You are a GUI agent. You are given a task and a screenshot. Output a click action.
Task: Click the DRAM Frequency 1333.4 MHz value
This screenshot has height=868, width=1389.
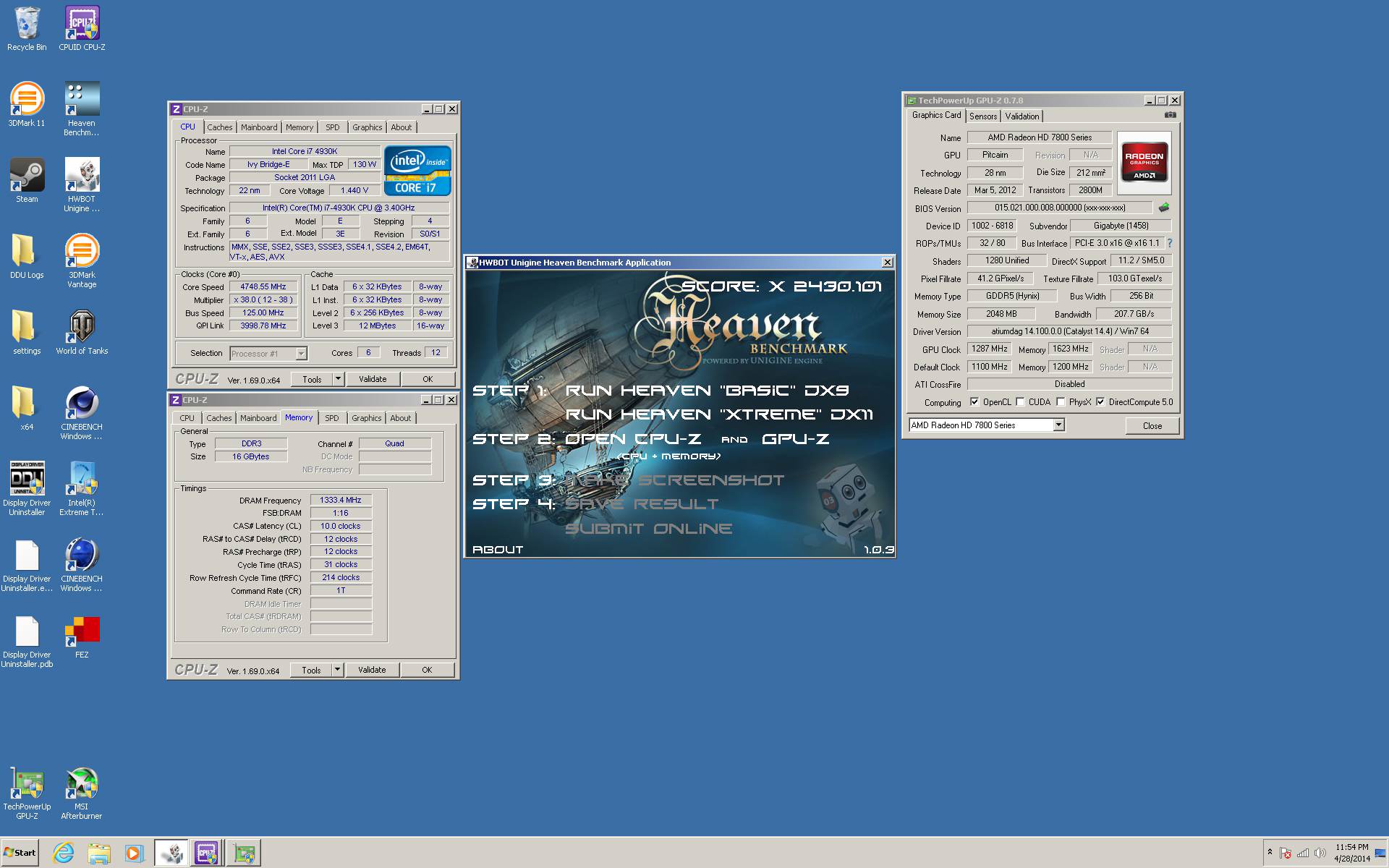click(x=341, y=500)
